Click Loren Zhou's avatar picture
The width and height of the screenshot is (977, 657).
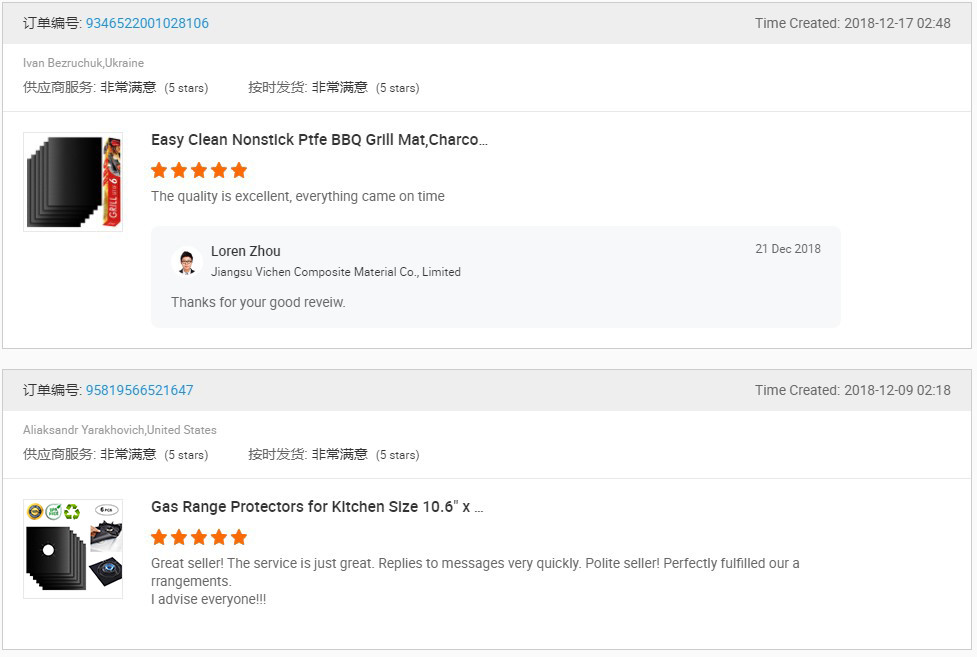[187, 261]
